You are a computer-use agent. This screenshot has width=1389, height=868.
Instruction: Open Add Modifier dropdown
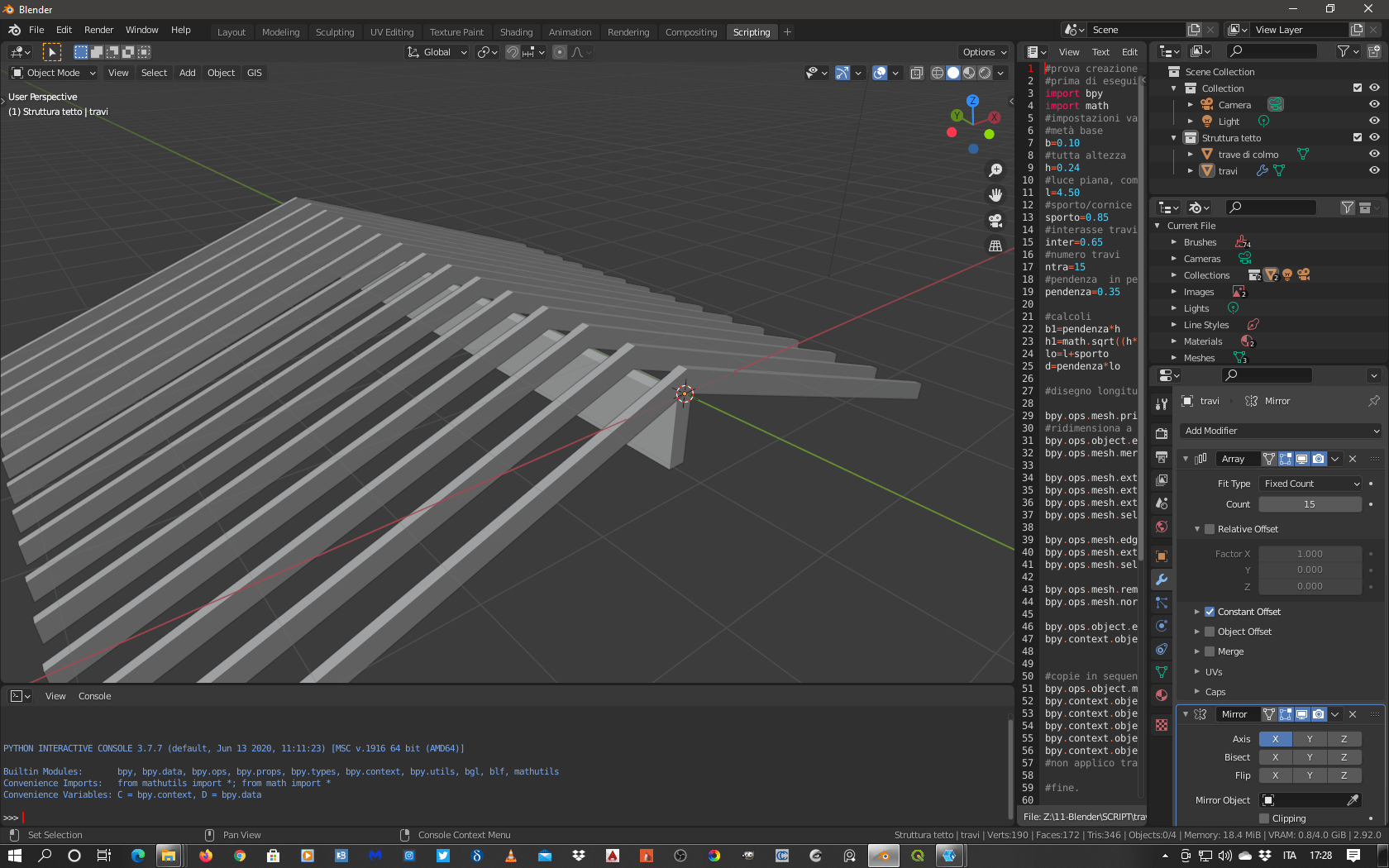point(1280,431)
